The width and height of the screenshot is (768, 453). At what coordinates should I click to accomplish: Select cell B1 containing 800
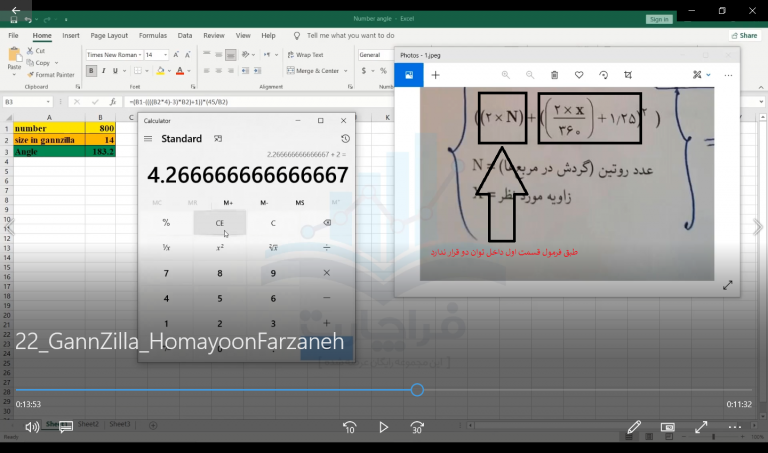click(x=100, y=128)
